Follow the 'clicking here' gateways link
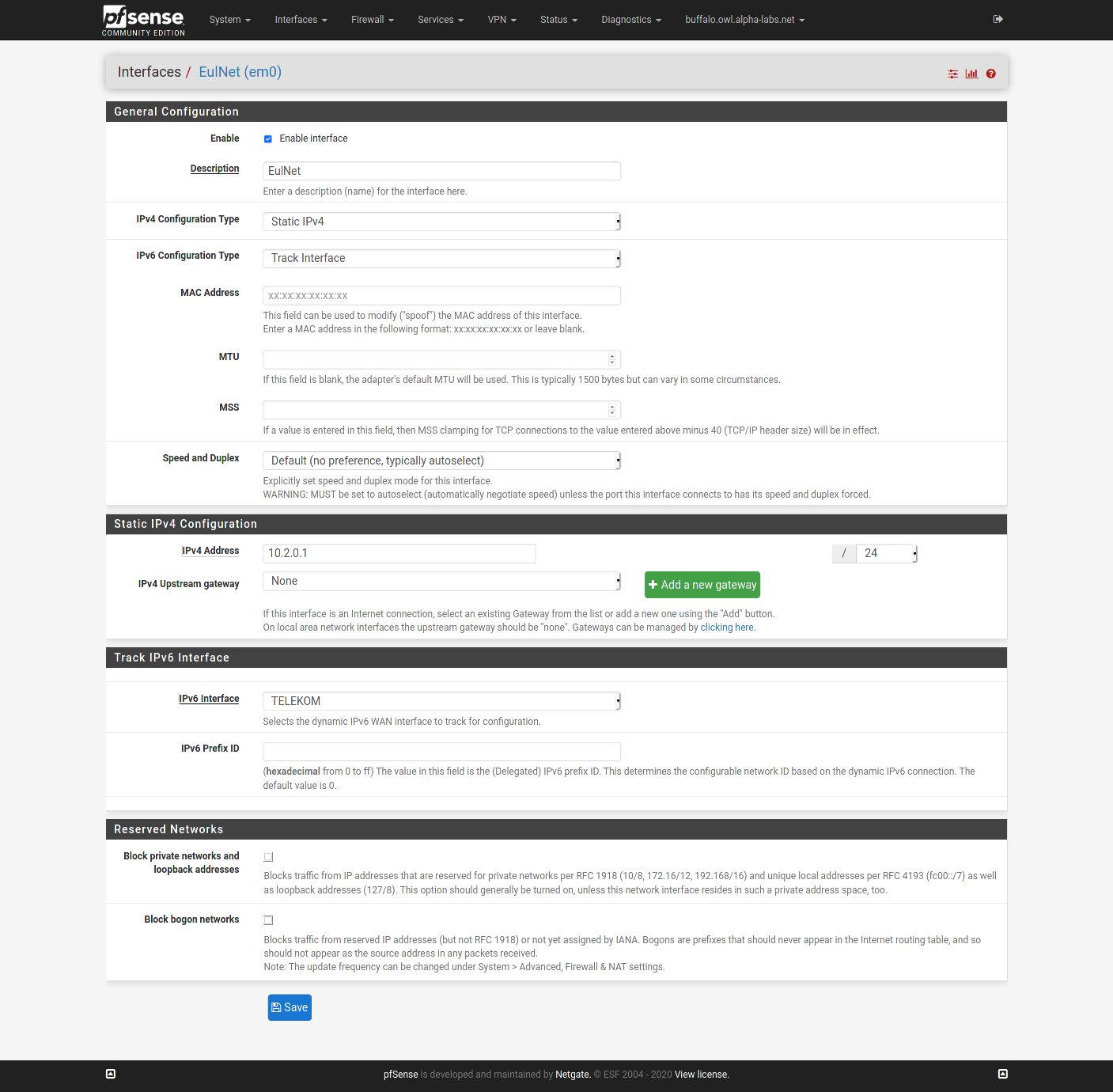 pos(728,628)
